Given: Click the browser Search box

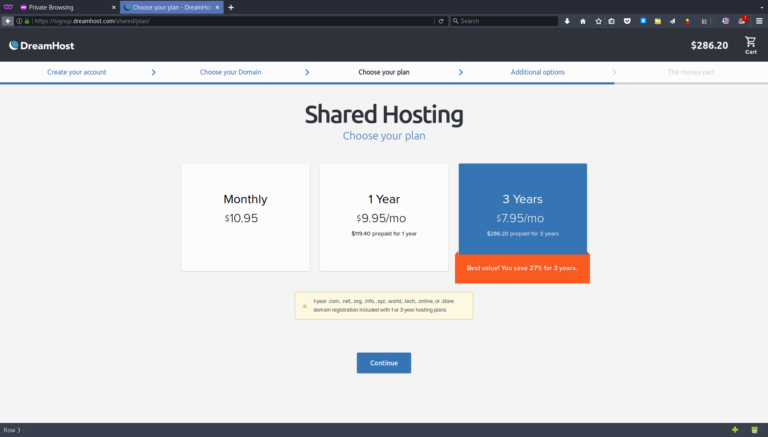Looking at the screenshot, I should click(504, 21).
